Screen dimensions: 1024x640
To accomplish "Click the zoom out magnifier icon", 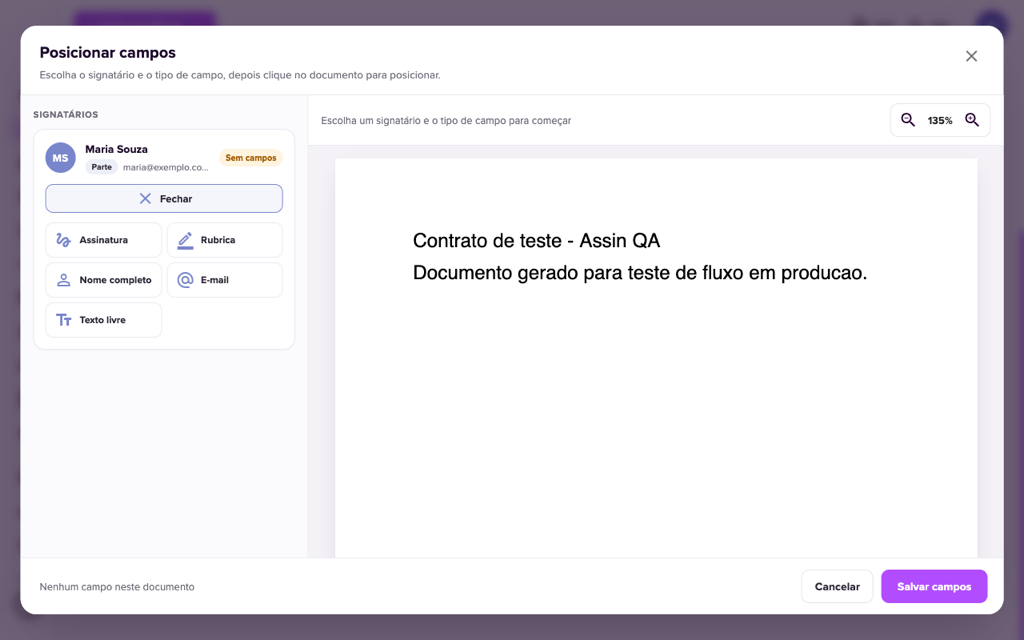I will click(908, 120).
